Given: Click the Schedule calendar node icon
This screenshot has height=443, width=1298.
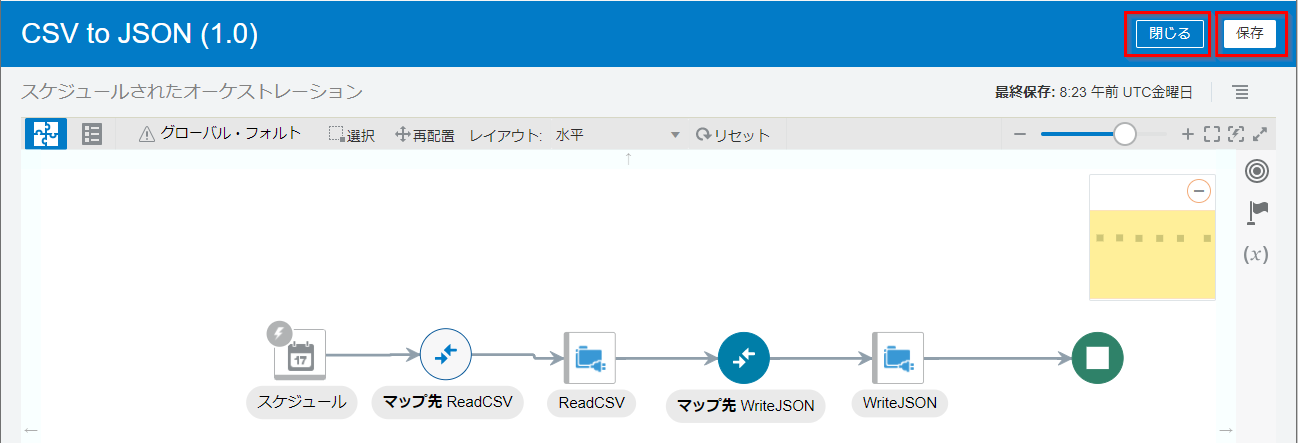Looking at the screenshot, I should [x=301, y=355].
